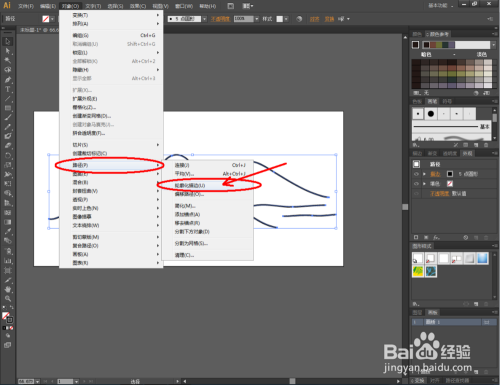Toggle visibility eye of 描边 stroke row
This screenshot has height=385, width=500.
click(416, 174)
